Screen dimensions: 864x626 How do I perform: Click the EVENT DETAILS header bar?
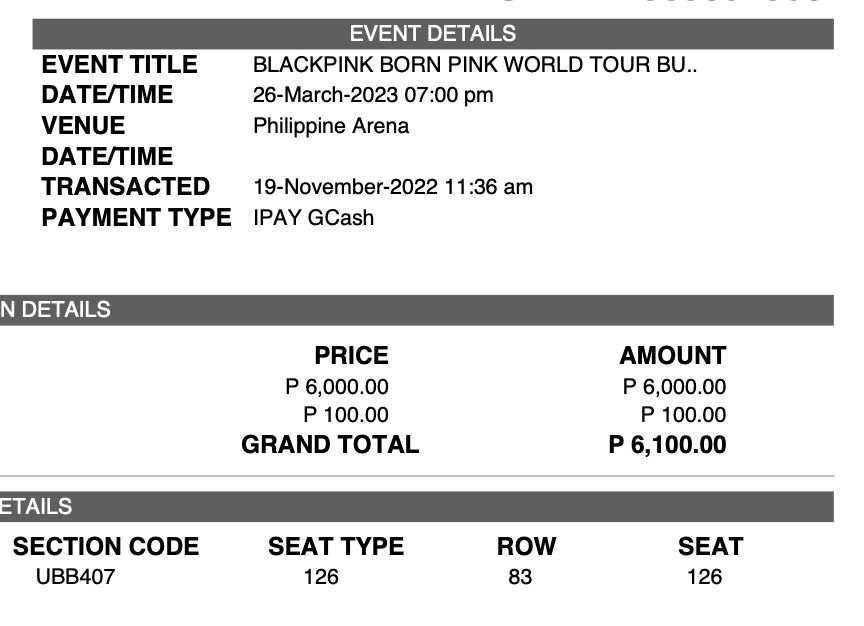point(433,34)
